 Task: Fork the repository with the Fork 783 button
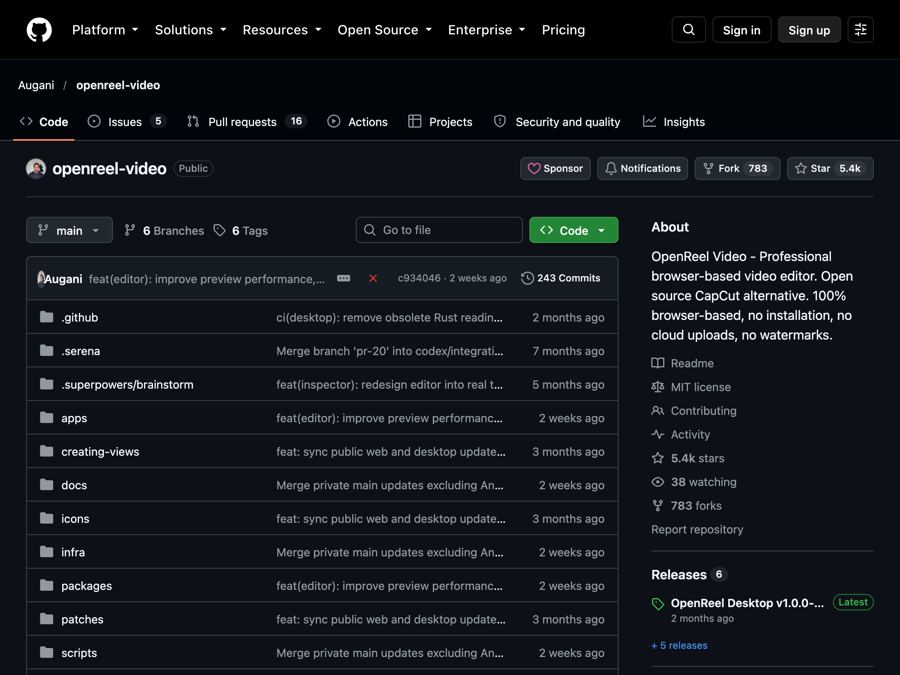(x=737, y=168)
